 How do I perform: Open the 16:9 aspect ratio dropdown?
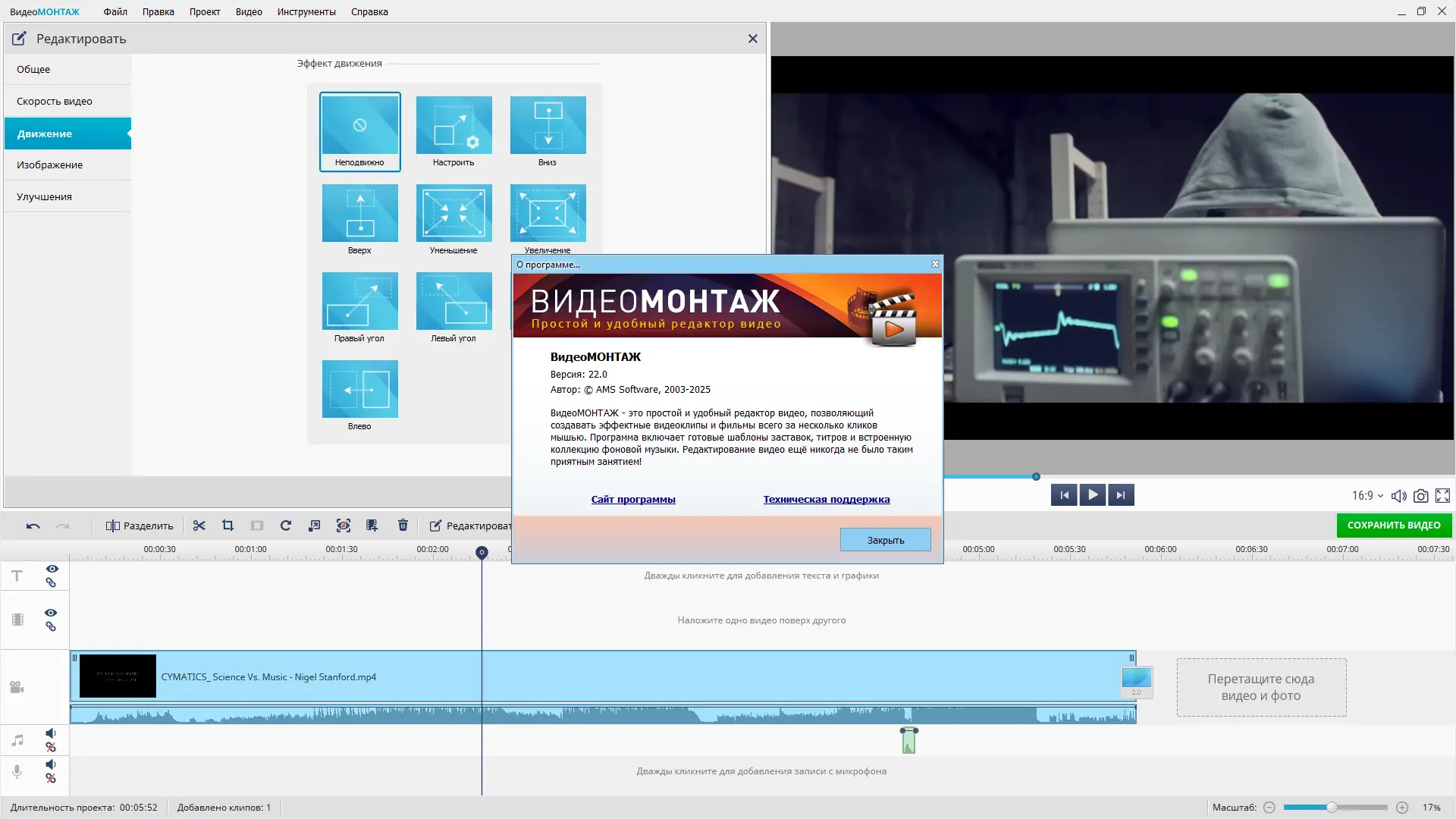click(x=1367, y=496)
